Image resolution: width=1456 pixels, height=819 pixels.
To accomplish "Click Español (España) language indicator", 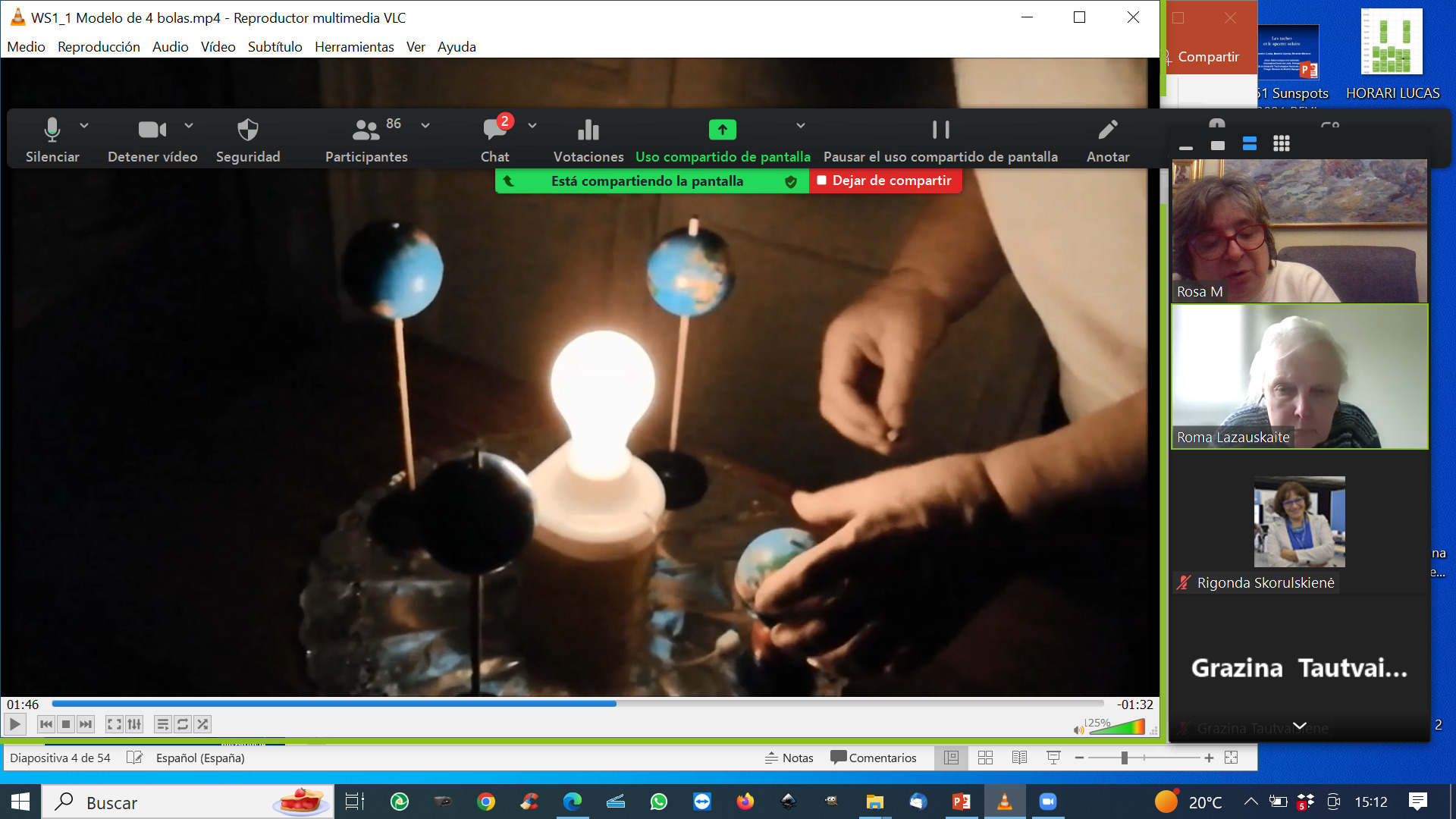I will pos(200,758).
